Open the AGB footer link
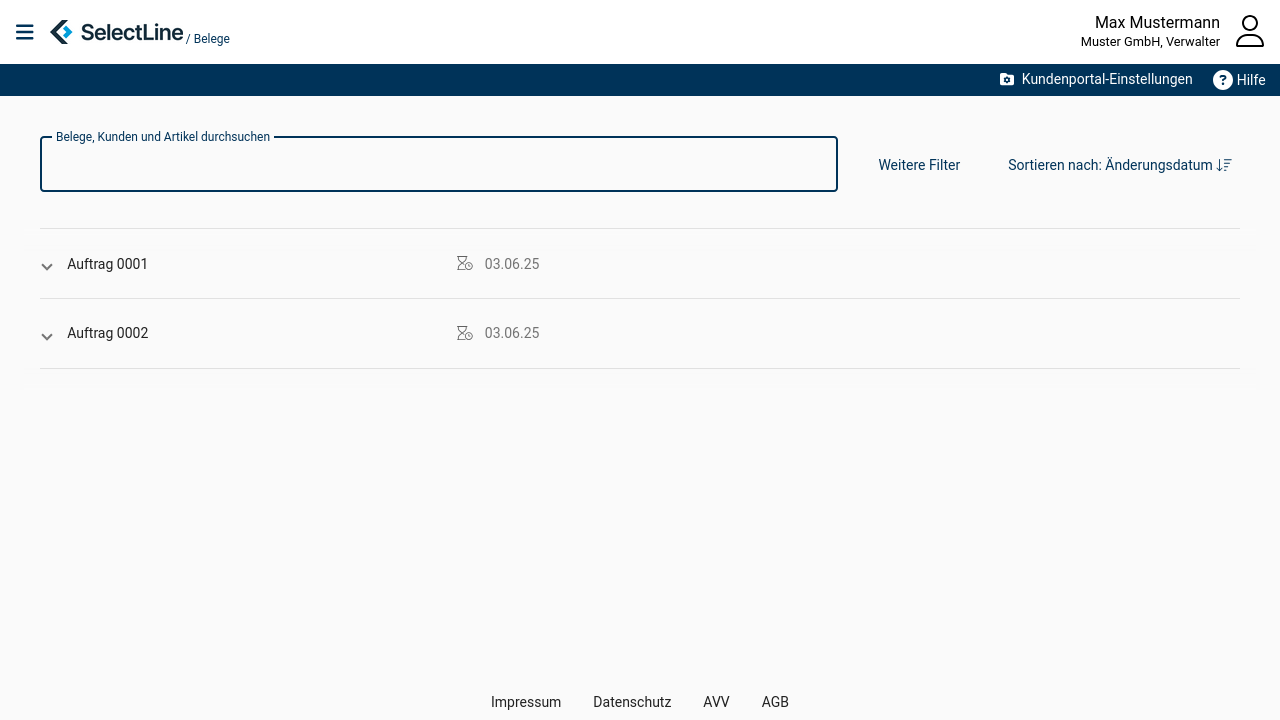Screen dimensions: 1280x720 (775, 702)
